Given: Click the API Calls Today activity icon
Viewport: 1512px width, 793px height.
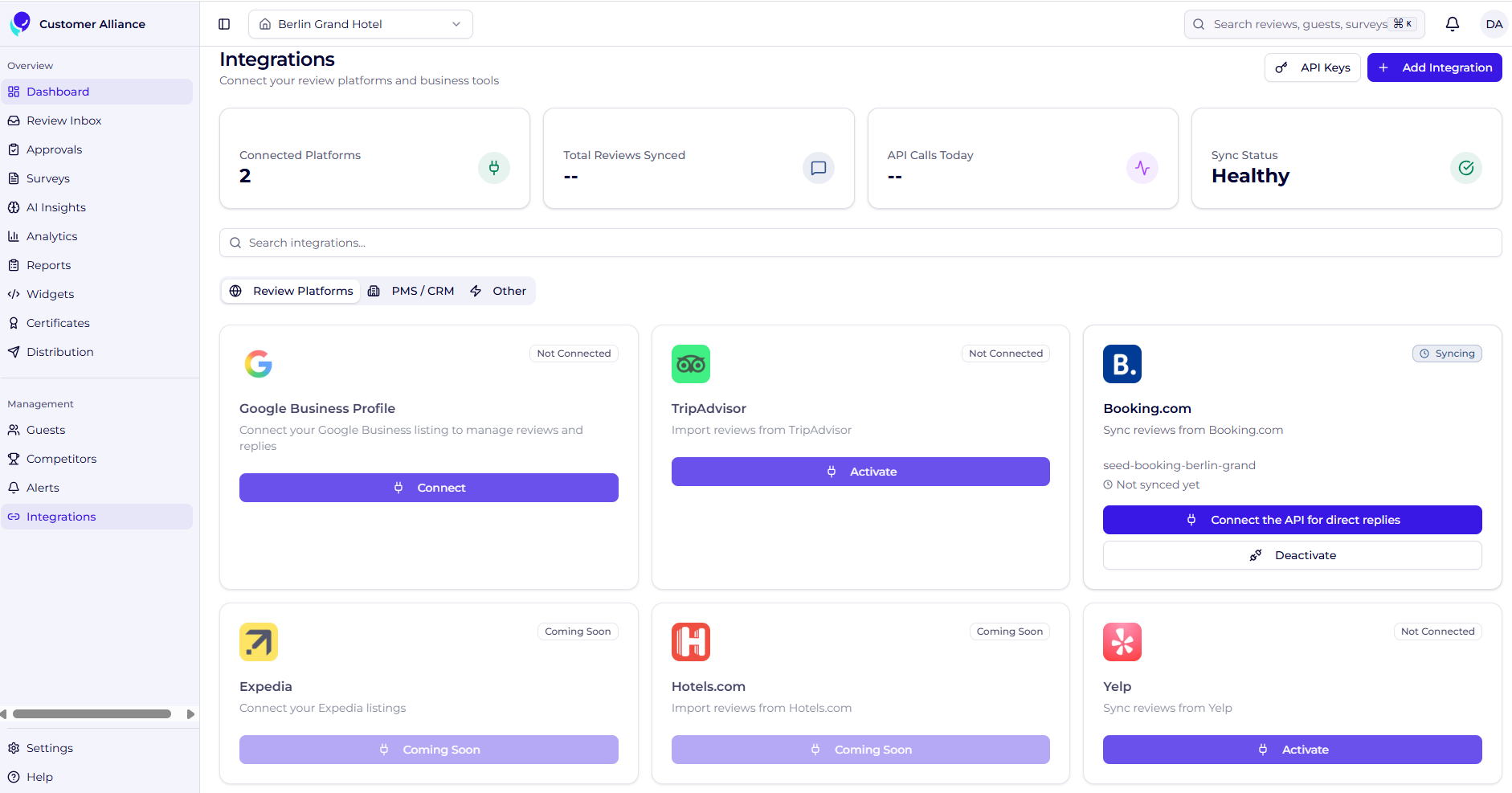Looking at the screenshot, I should click(x=1142, y=168).
